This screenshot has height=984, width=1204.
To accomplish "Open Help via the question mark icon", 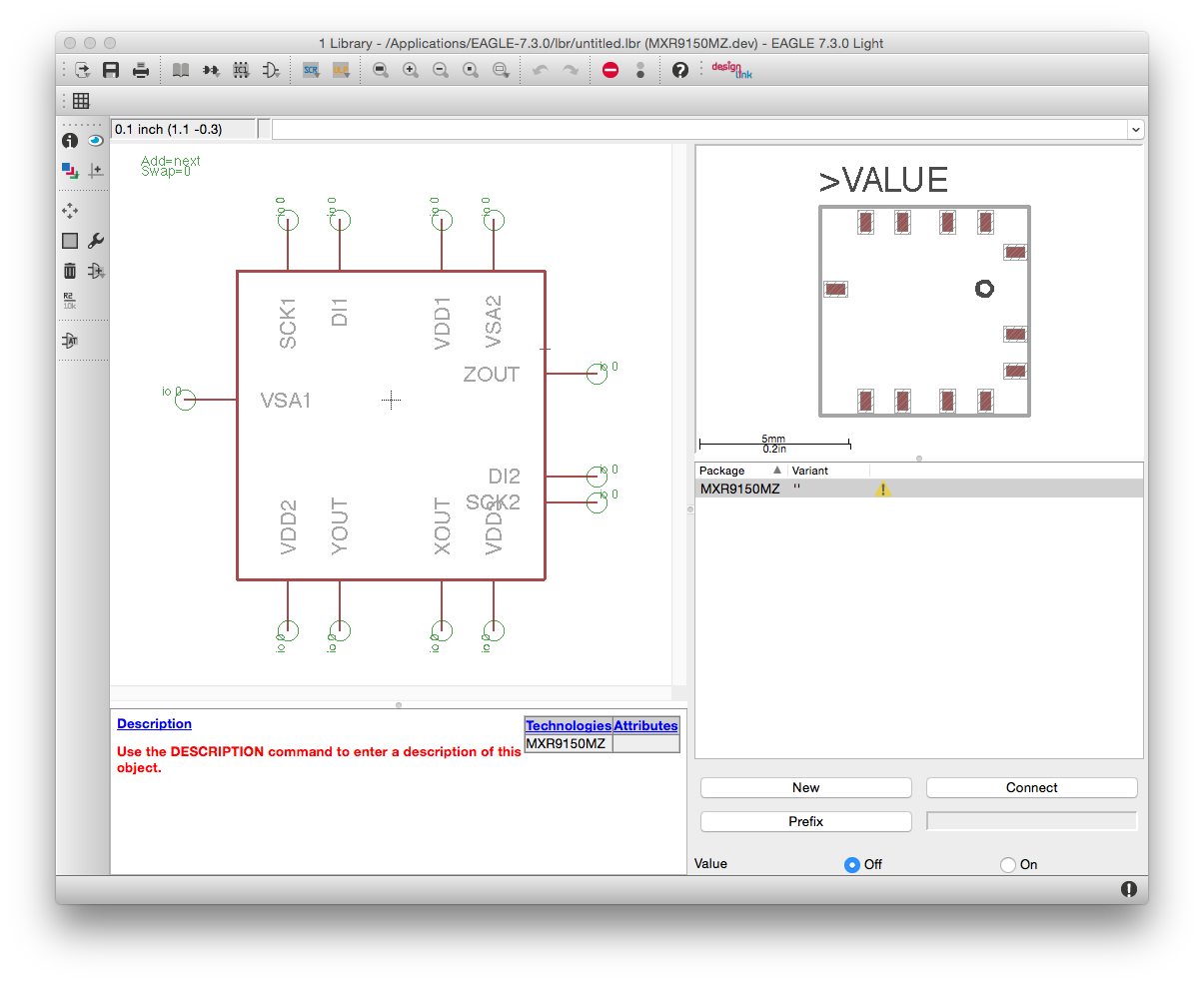I will 680,70.
